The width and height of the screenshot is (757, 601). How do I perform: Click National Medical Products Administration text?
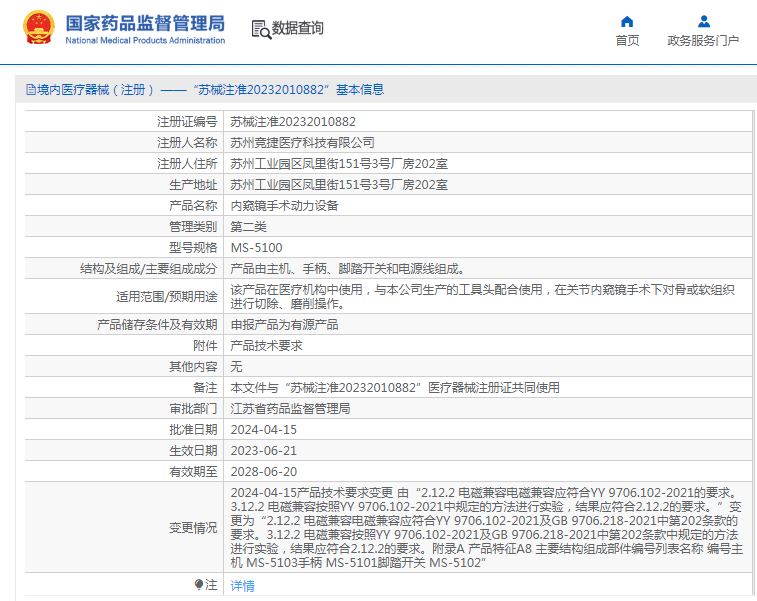click(x=145, y=41)
